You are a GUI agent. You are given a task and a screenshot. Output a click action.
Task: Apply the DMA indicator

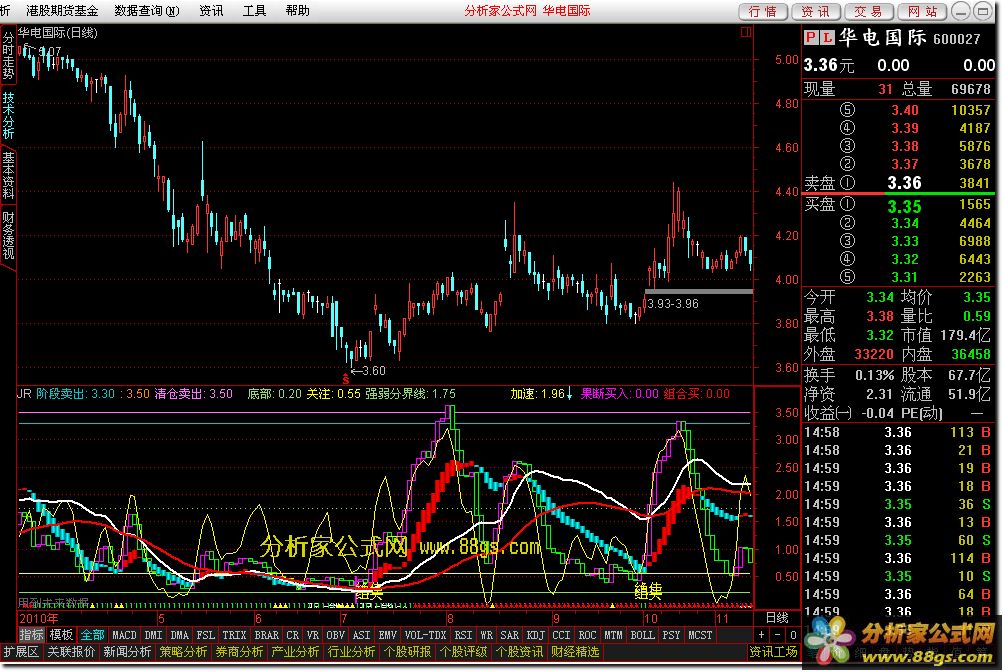click(x=180, y=635)
